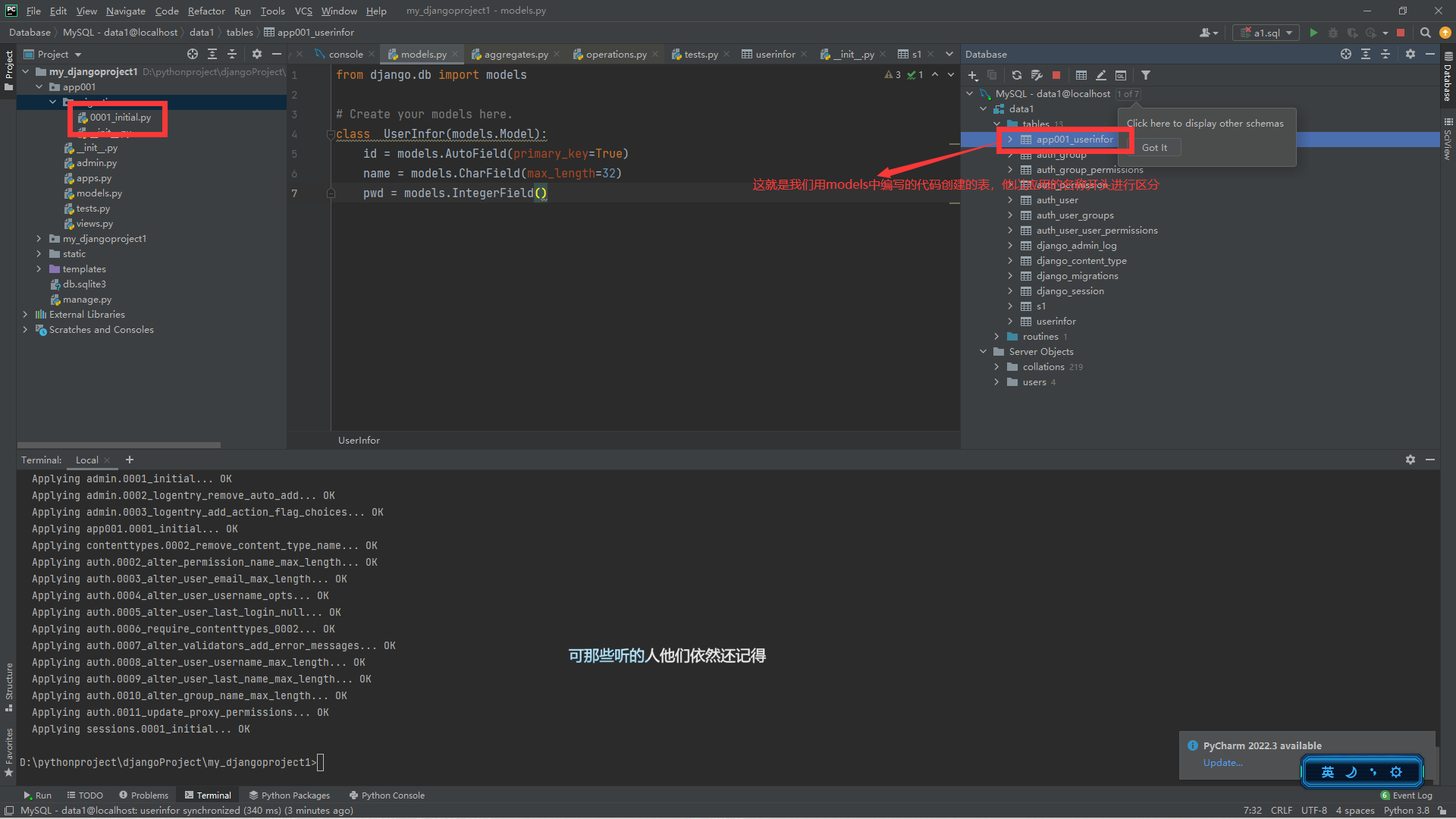The image size is (1456, 819).
Task: Collapse the MySQL data1@localhost data source node
Action: coord(969,94)
